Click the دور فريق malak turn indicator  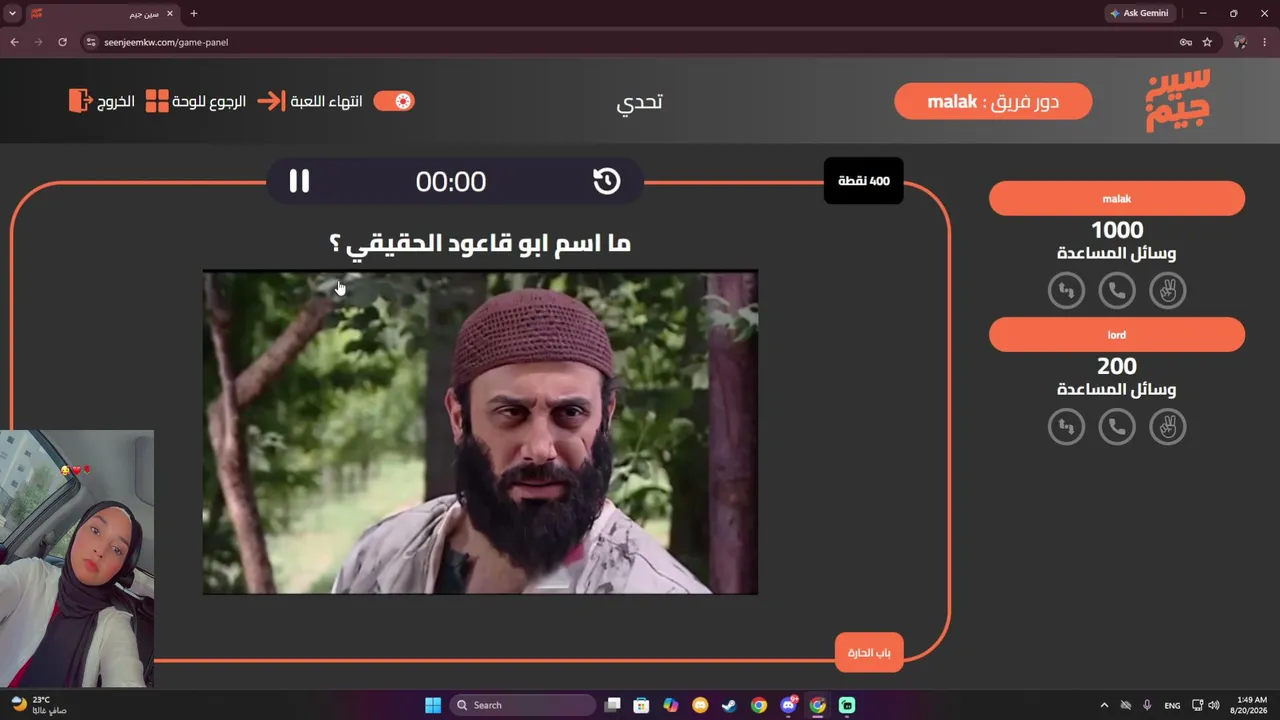click(x=993, y=101)
